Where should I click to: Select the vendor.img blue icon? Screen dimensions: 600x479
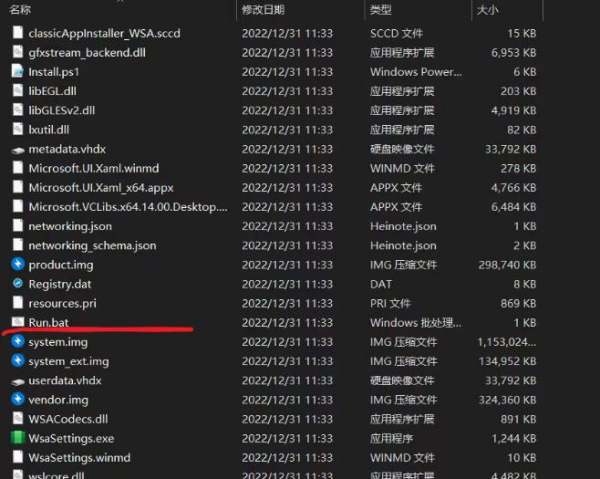[x=18, y=399]
